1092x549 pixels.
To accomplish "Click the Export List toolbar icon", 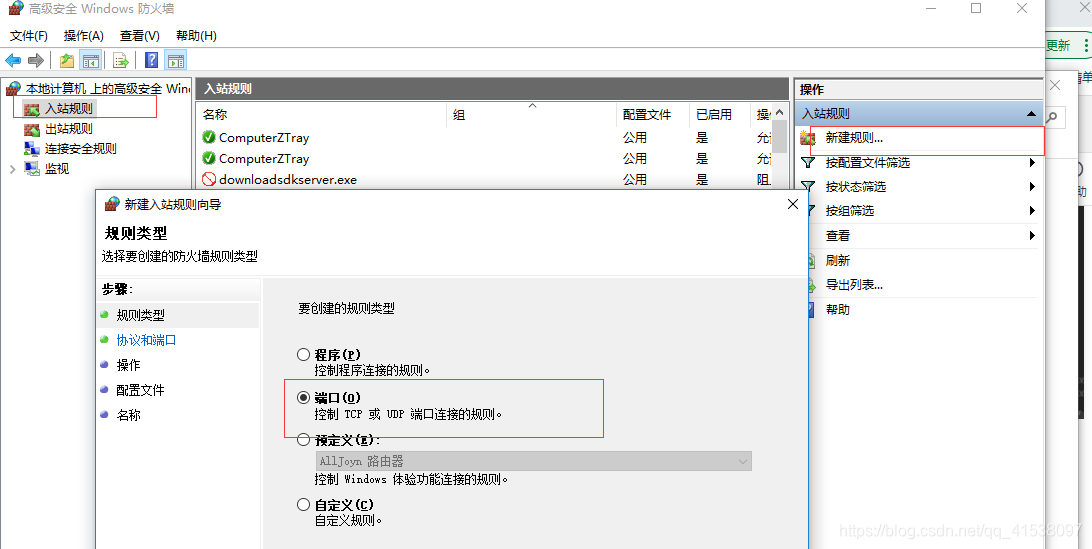I will point(120,61).
